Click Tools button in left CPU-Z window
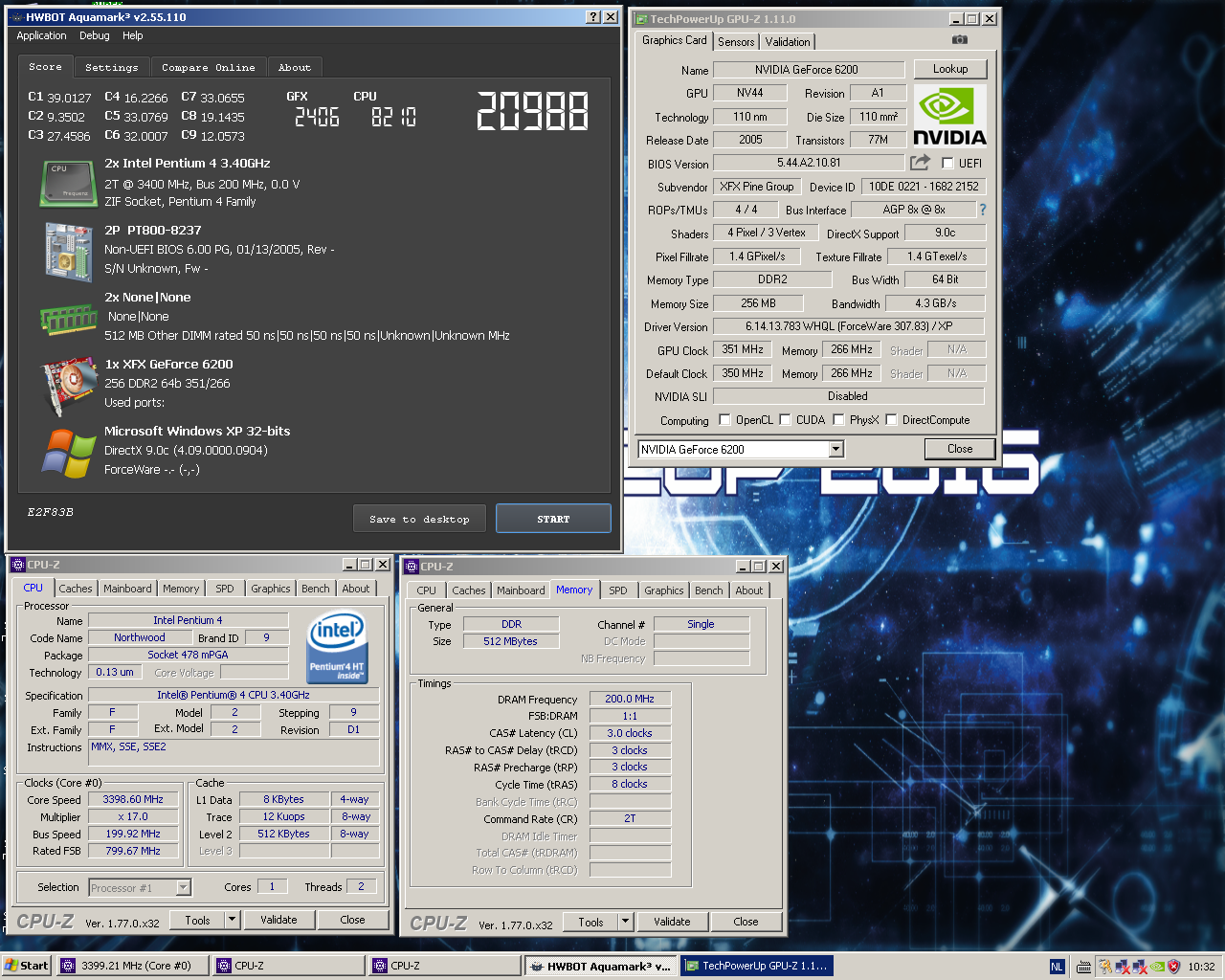The width and height of the screenshot is (1225, 980). [197, 920]
